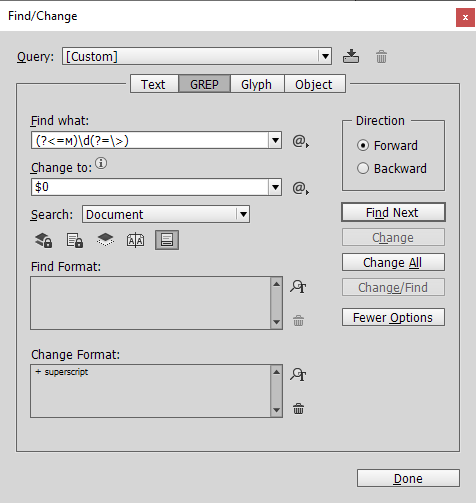The image size is (476, 503).
Task: Clear Change Format attributes trash icon
Action: (x=298, y=408)
